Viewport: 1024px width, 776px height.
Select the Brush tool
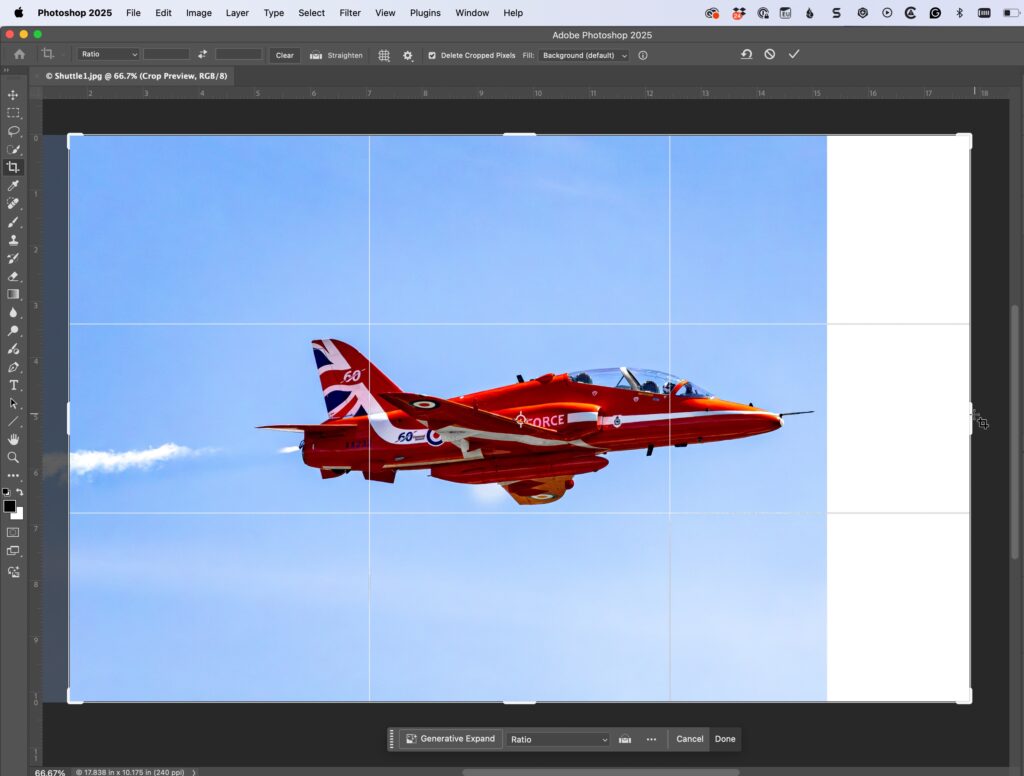(13, 222)
